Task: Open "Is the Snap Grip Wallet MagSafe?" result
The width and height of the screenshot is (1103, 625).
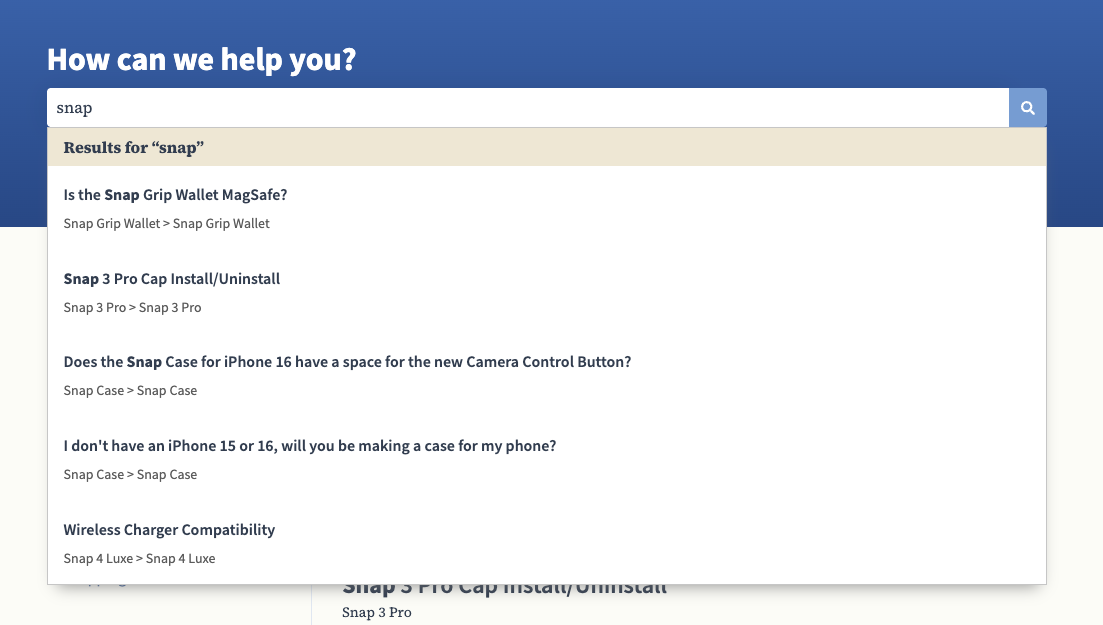Action: (175, 195)
